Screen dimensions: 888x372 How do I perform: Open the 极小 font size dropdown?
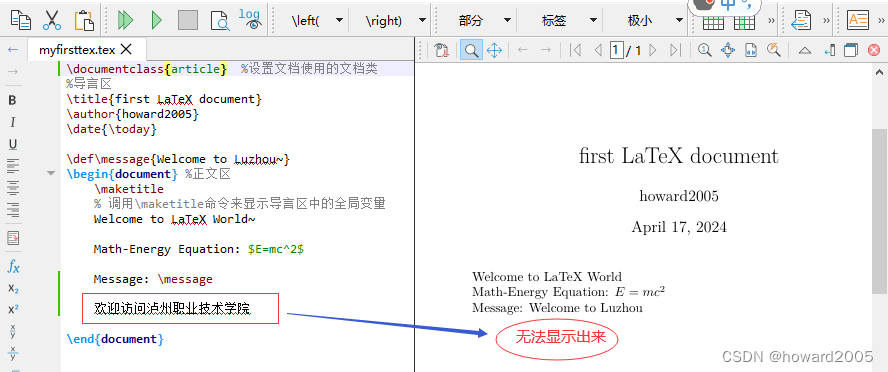(680, 20)
